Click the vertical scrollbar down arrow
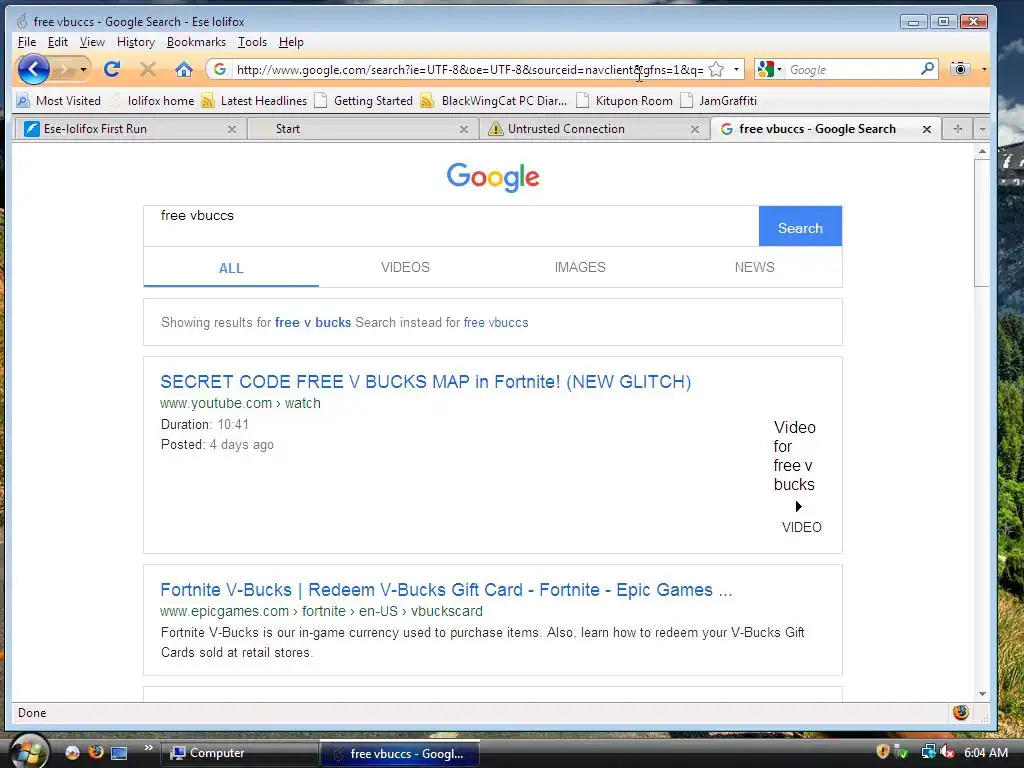Screen dimensions: 1024x768 [x=982, y=694]
